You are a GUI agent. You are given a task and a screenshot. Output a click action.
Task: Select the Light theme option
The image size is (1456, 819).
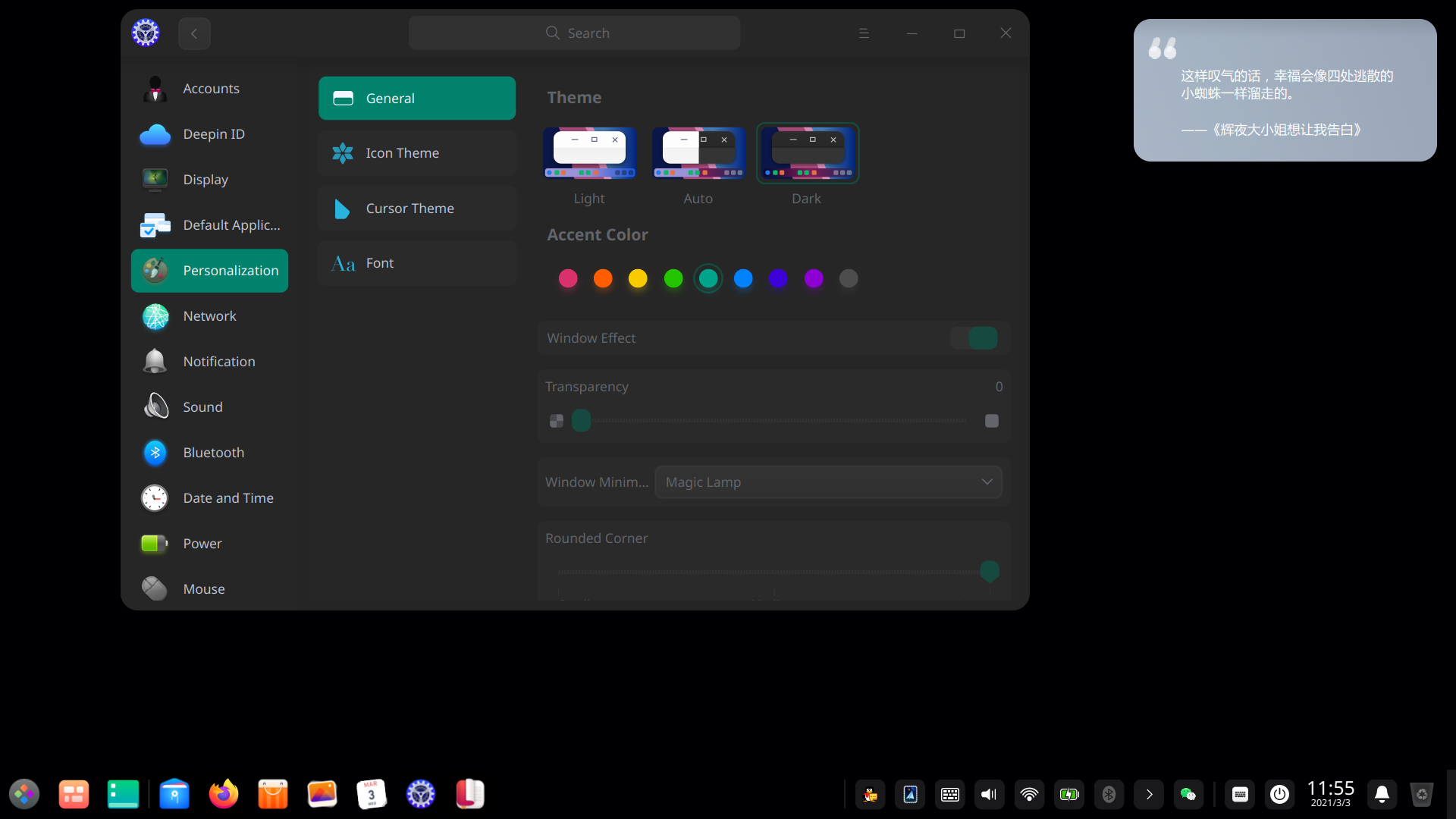pos(589,154)
